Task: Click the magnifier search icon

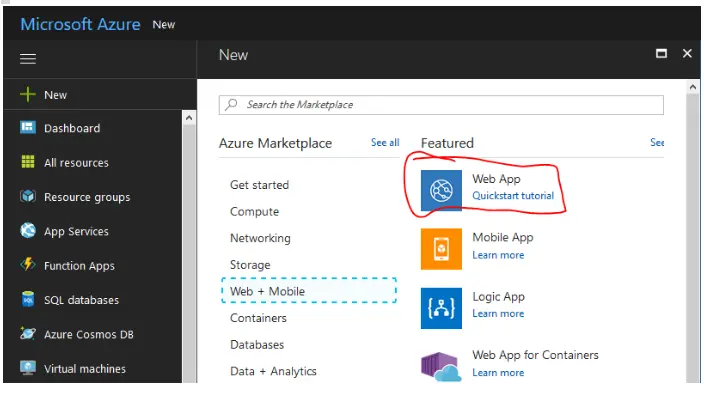Action: (x=232, y=105)
